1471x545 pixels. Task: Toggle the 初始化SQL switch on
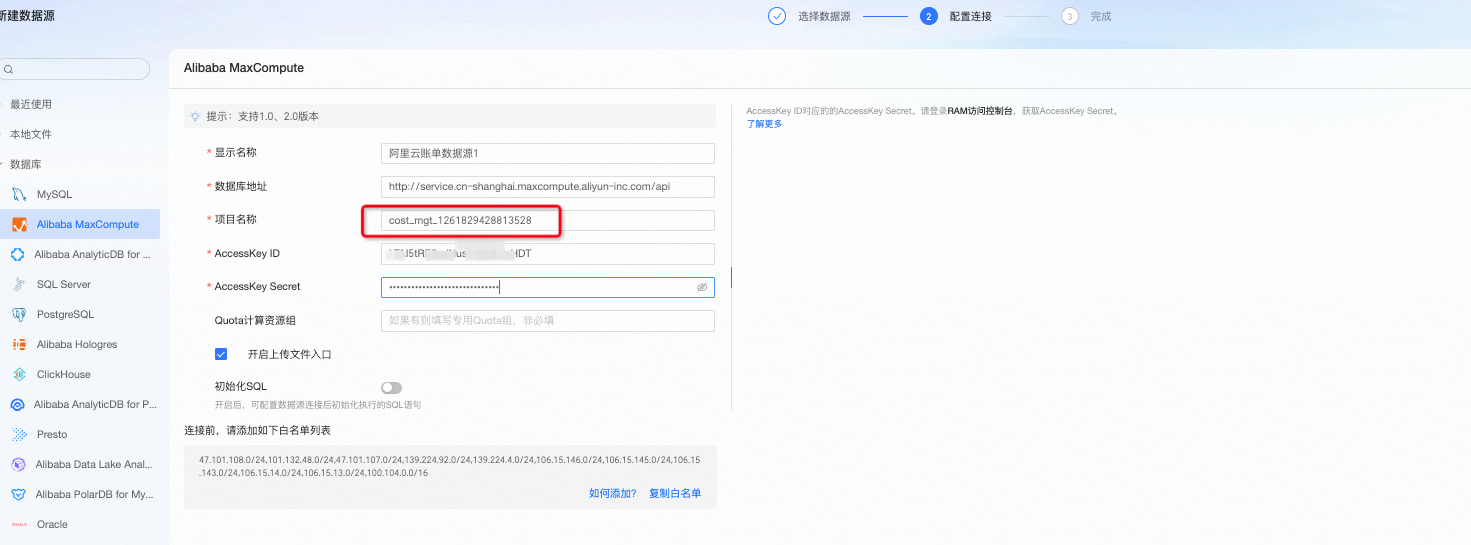[x=391, y=388]
